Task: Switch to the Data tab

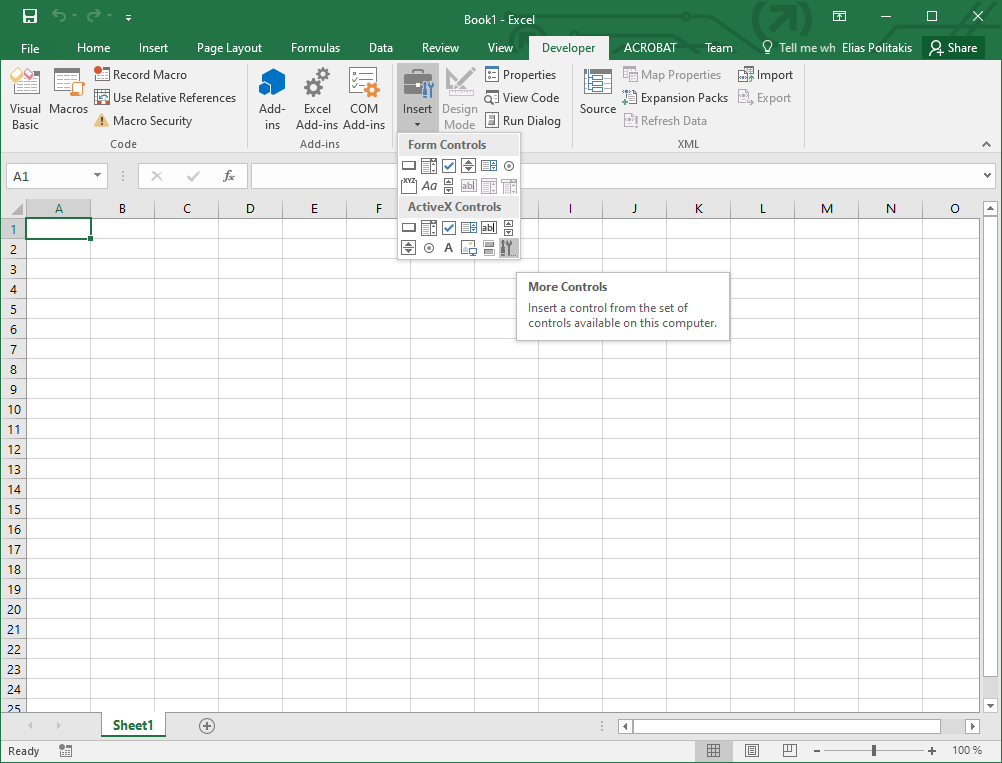Action: 381,48
